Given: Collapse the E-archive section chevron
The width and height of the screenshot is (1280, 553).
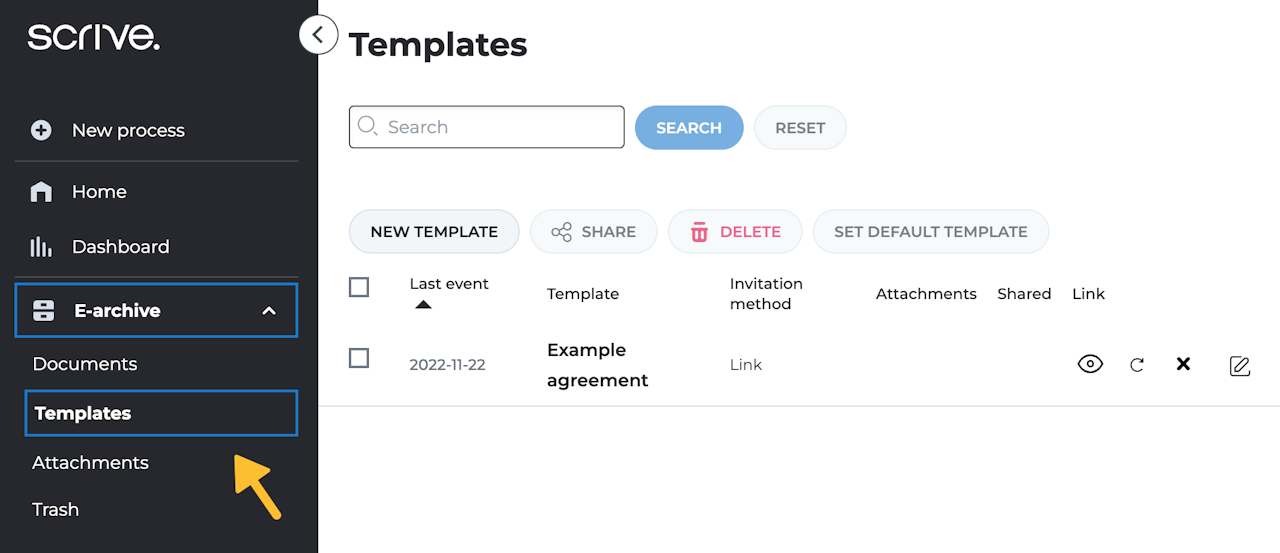Looking at the screenshot, I should (x=268, y=311).
